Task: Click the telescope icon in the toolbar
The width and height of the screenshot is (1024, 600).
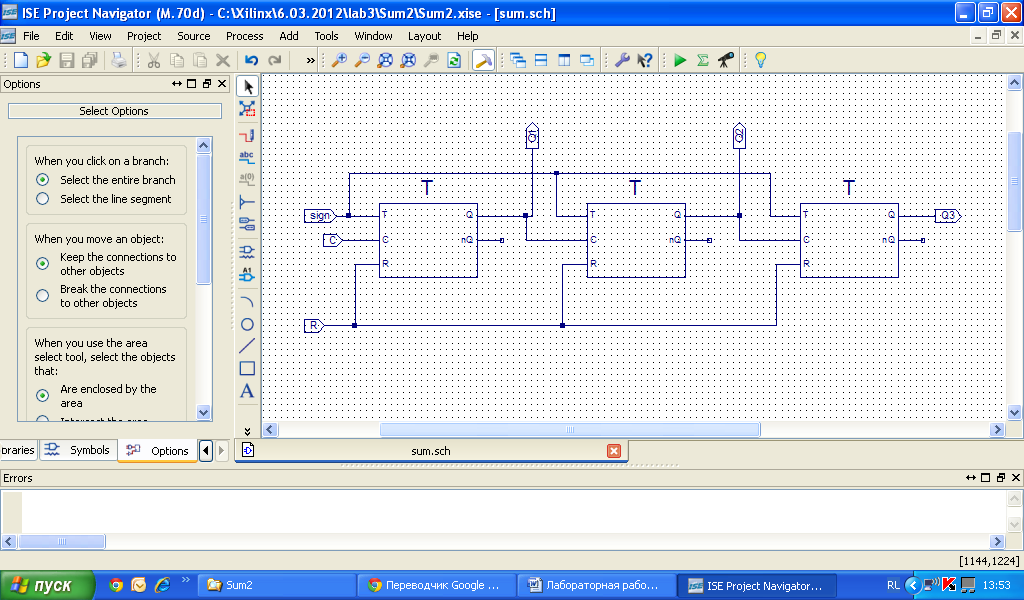Action: click(x=726, y=60)
